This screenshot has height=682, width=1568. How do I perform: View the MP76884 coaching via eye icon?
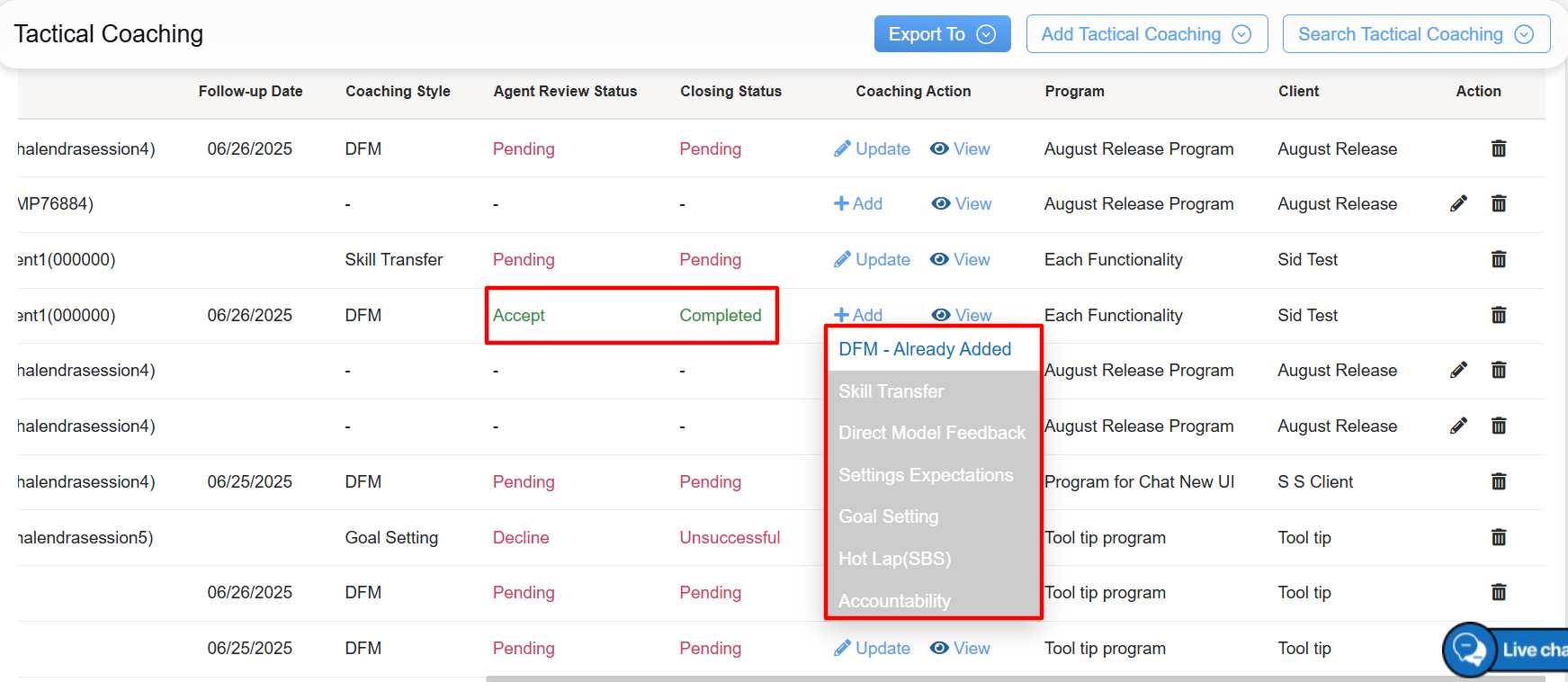pyautogui.click(x=962, y=203)
